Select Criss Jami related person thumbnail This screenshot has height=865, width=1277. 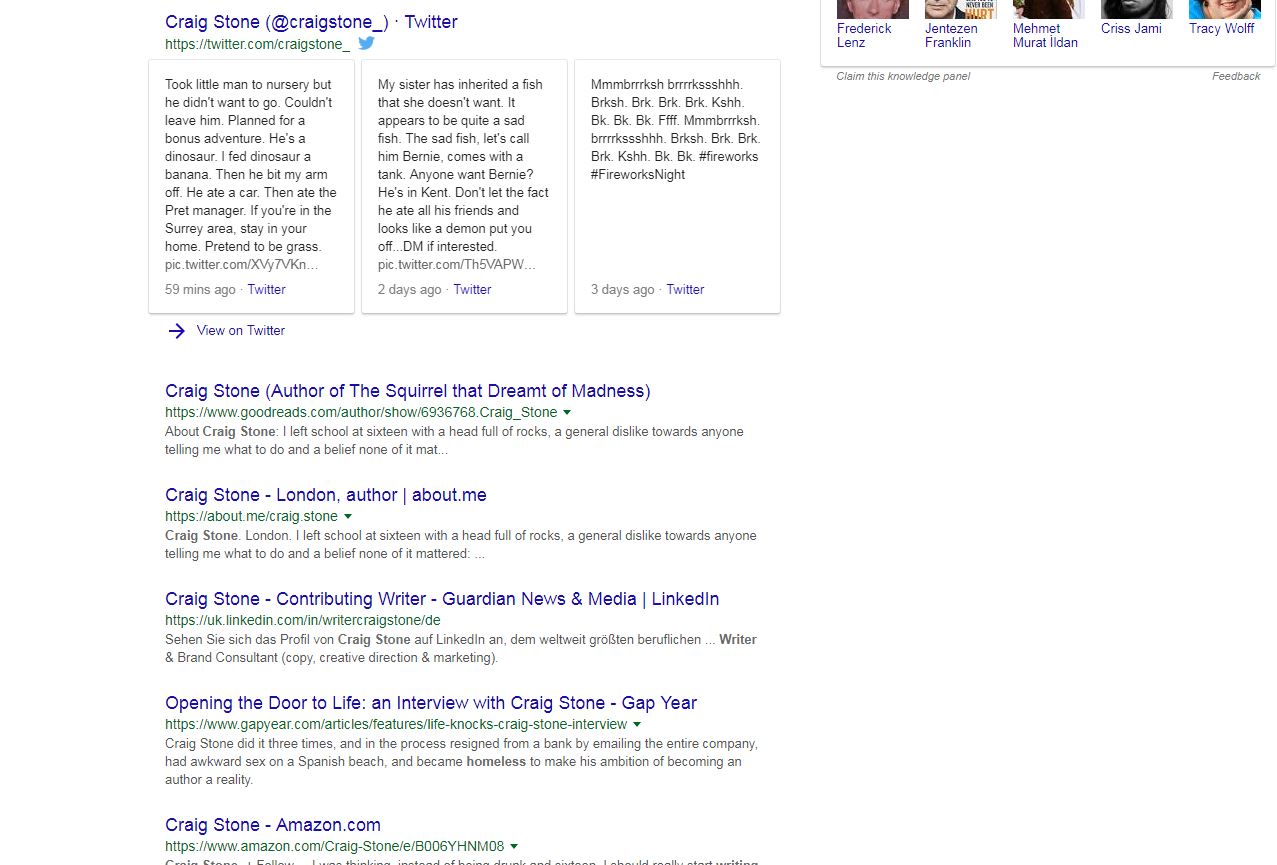point(1137,9)
